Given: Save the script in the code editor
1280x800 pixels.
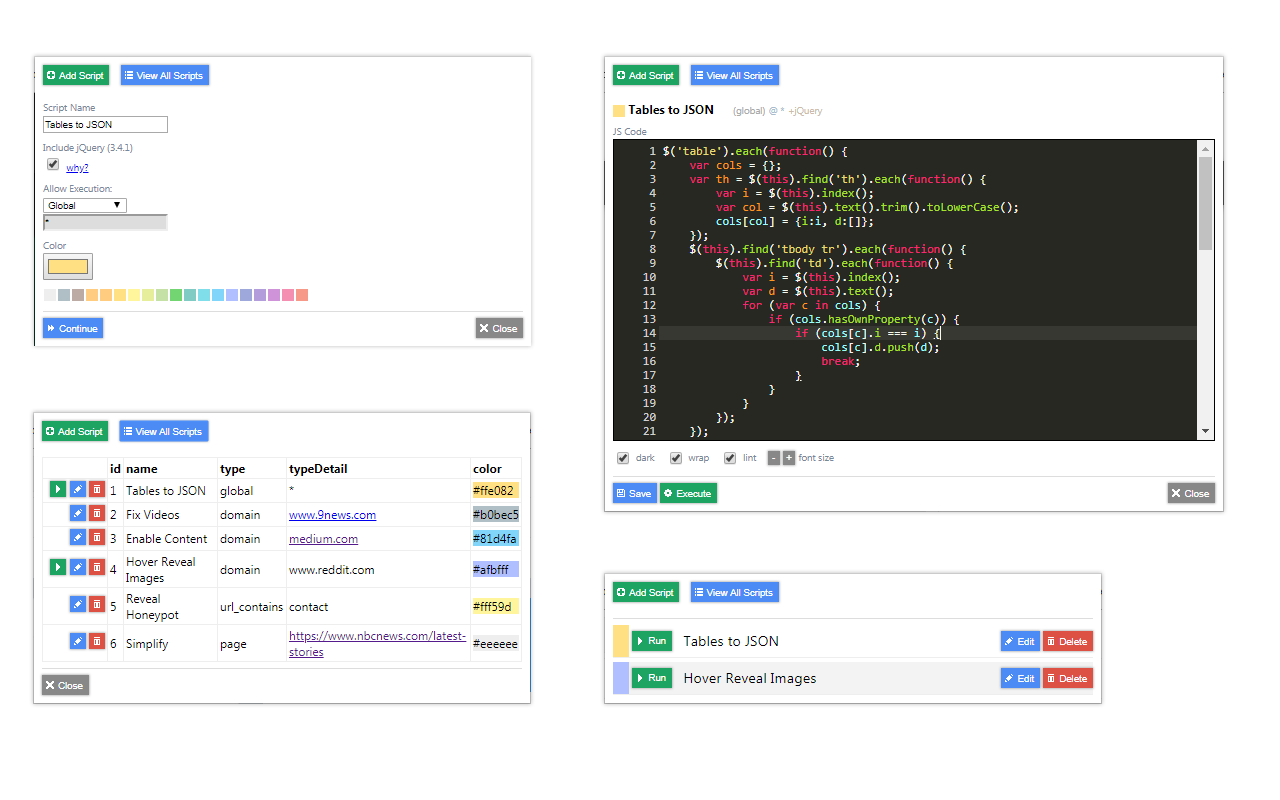Looking at the screenshot, I should pos(635,493).
